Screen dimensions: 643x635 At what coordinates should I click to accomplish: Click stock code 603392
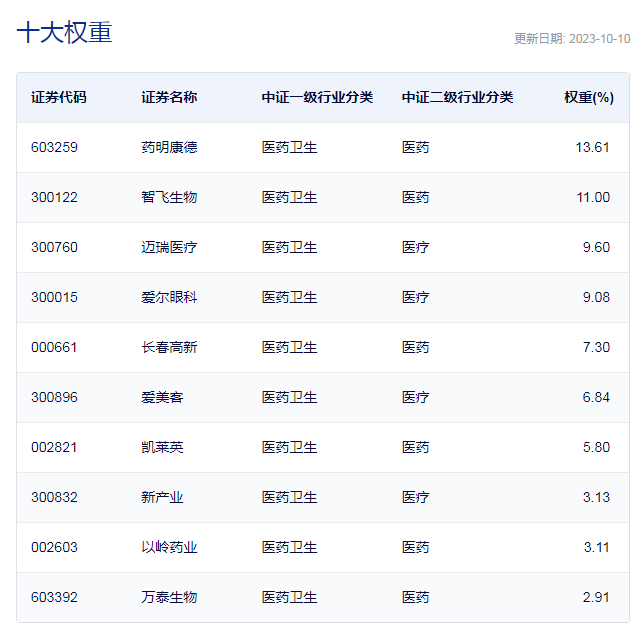[54, 597]
